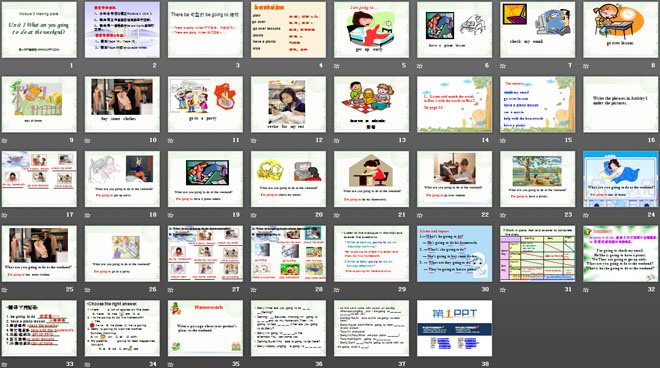Select slide 14, the listen-and-match activity

(455, 104)
